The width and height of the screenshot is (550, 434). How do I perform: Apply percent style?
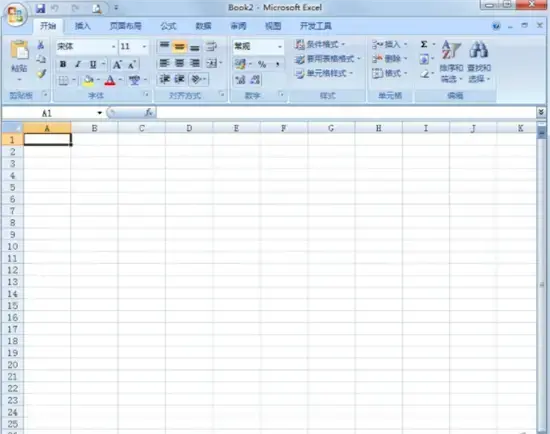pos(262,64)
